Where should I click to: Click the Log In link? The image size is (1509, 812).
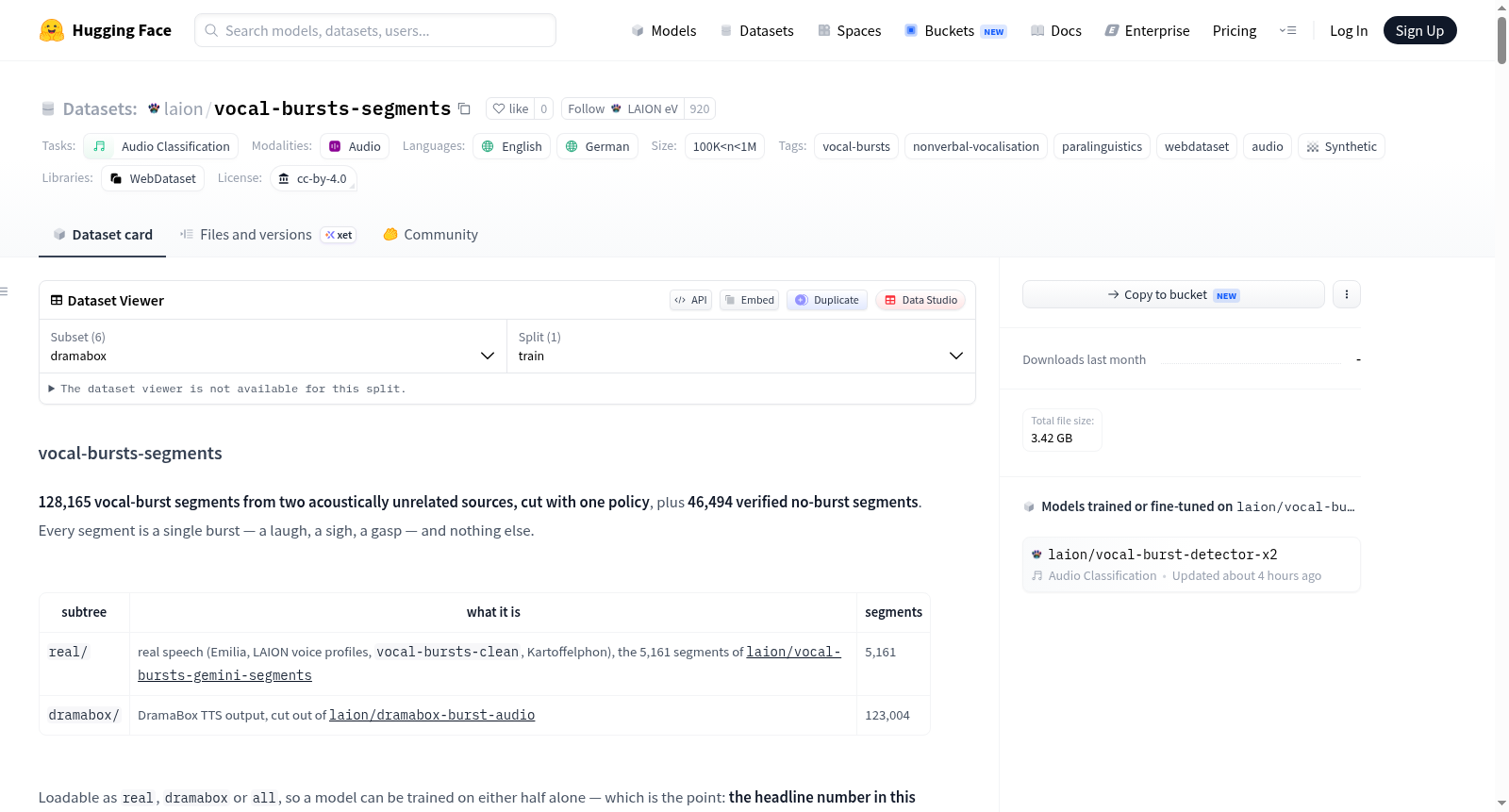pos(1349,30)
